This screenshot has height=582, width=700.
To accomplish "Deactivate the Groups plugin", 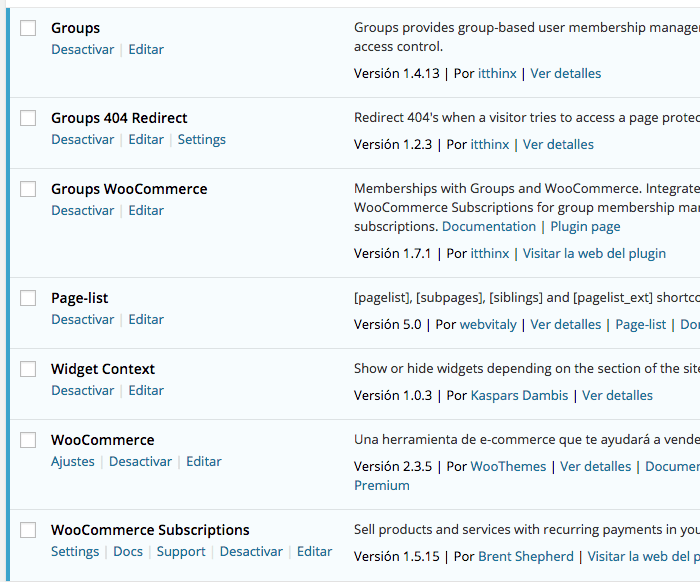I will point(83,50).
